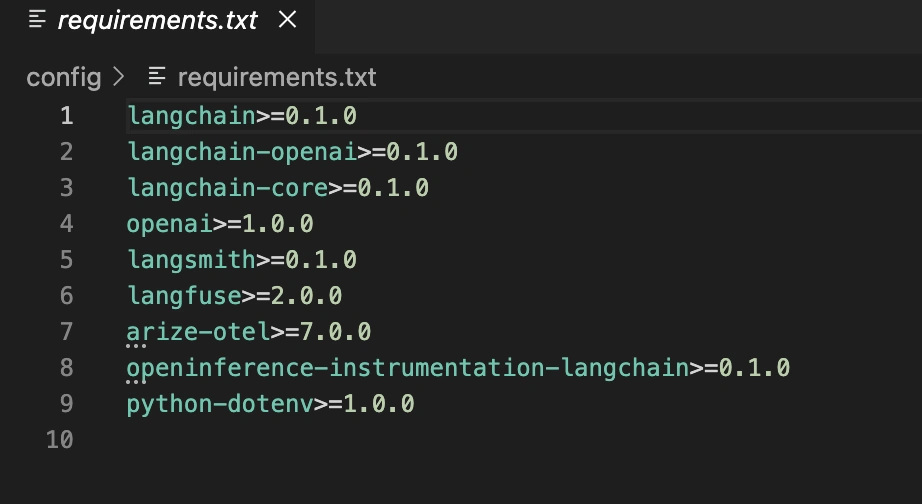The width and height of the screenshot is (922, 504).
Task: Click the python-dotenv>=1.0.0 line
Action: (270, 403)
